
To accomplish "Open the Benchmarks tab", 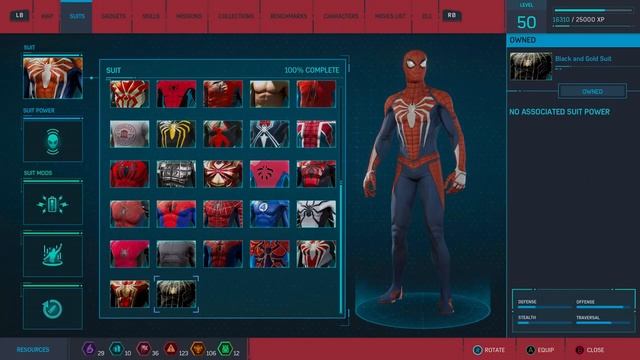I will pos(289,16).
